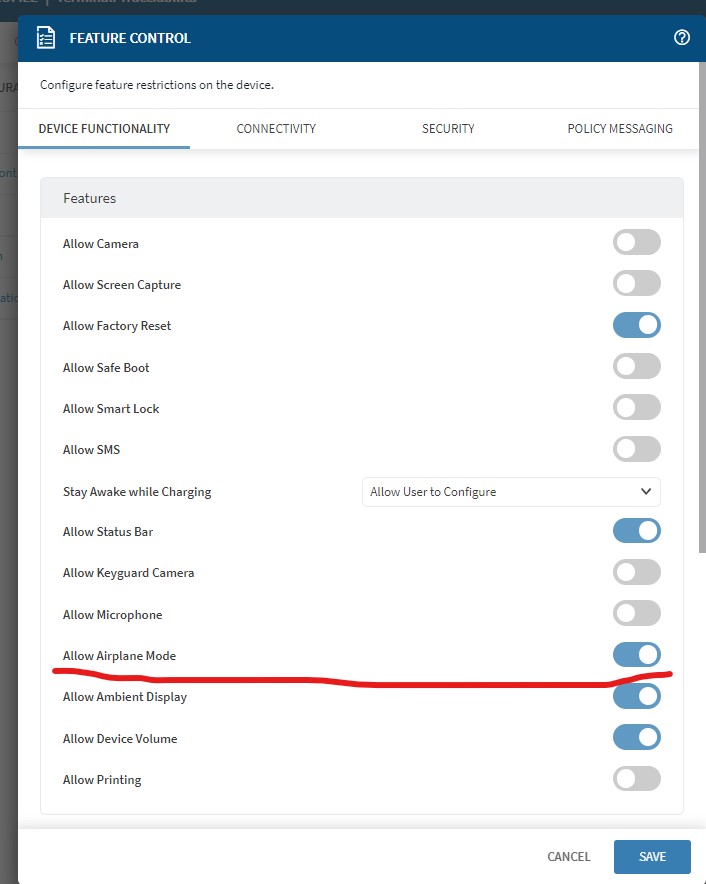Enable the Allow Printing switch

tap(637, 780)
